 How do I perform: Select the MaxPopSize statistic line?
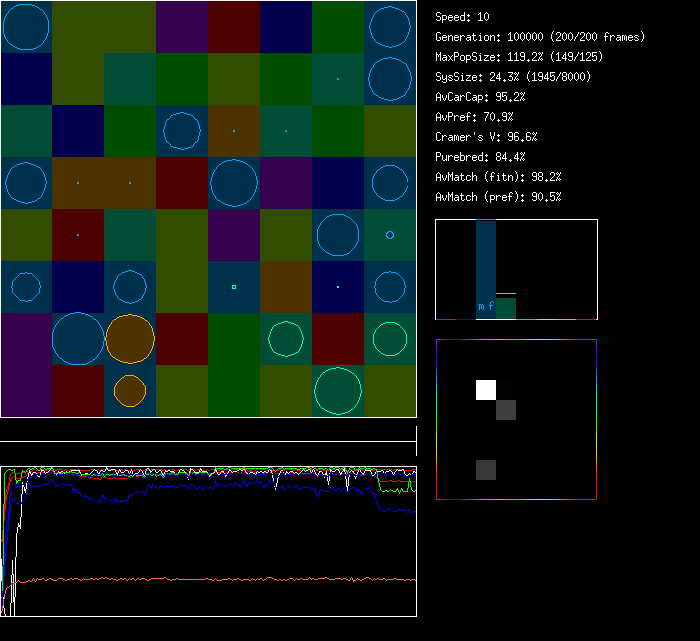coord(518,57)
